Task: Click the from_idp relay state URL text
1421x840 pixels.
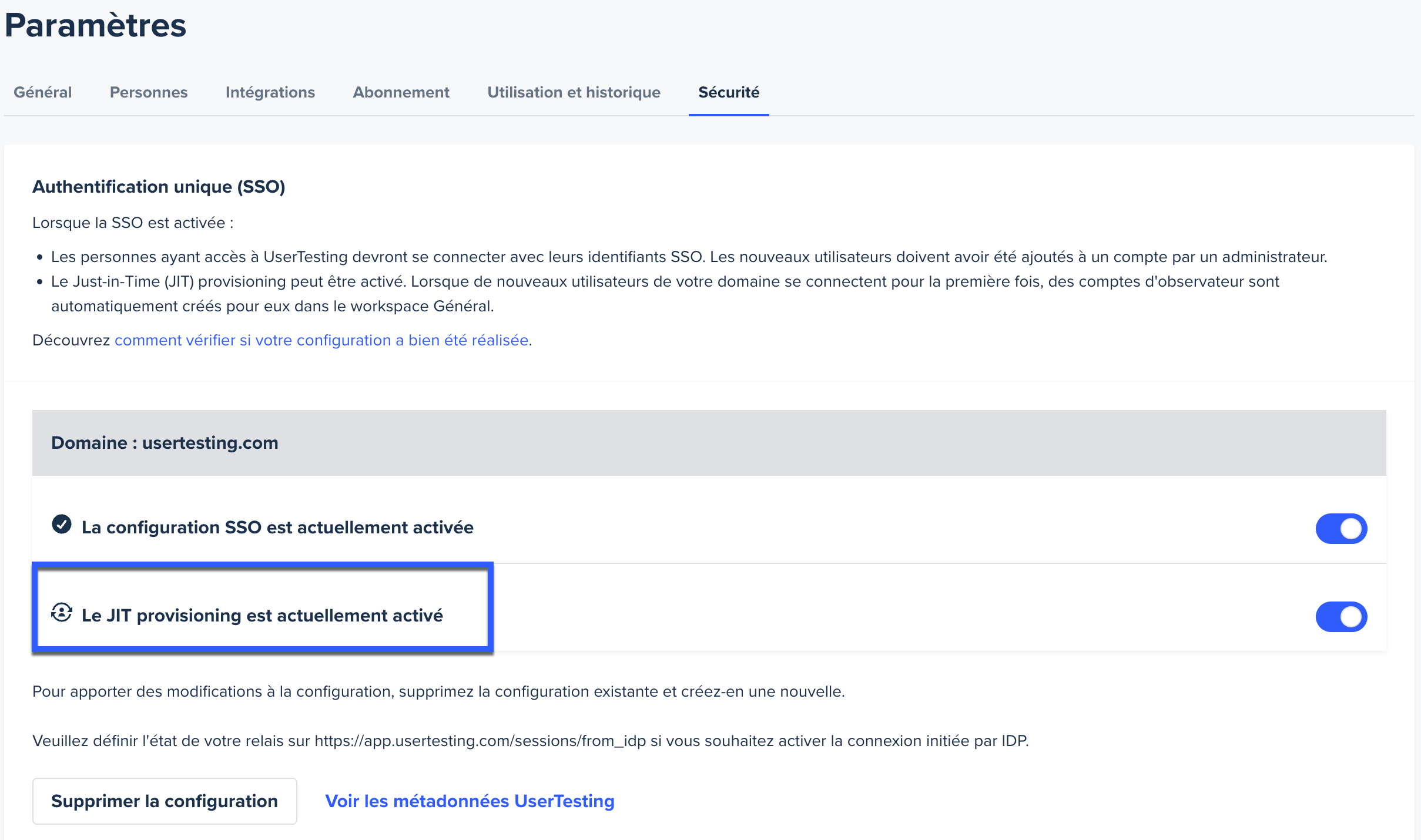Action: coord(480,741)
